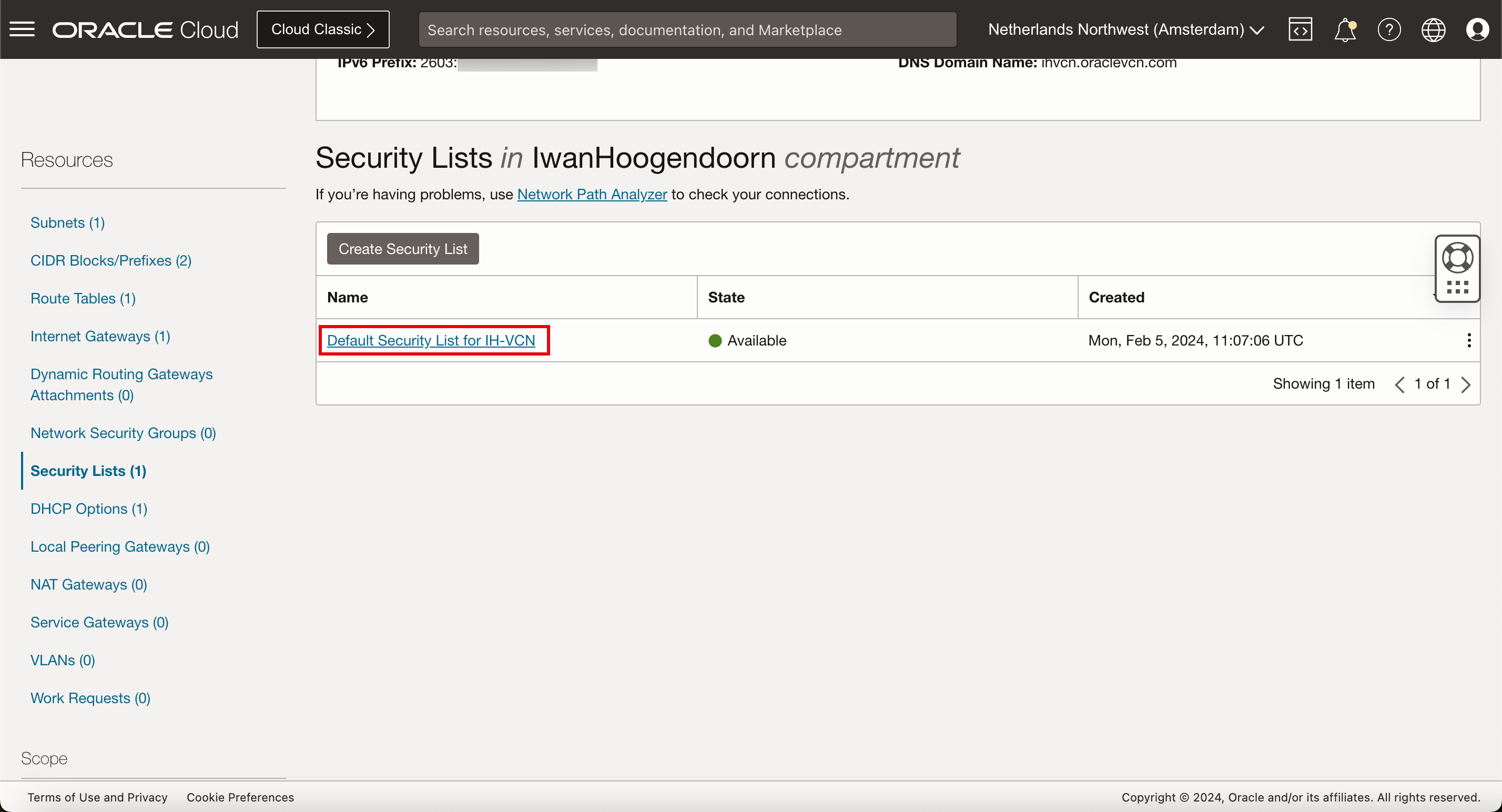Go to previous page chevron
This screenshot has width=1502, height=812.
(x=1399, y=384)
